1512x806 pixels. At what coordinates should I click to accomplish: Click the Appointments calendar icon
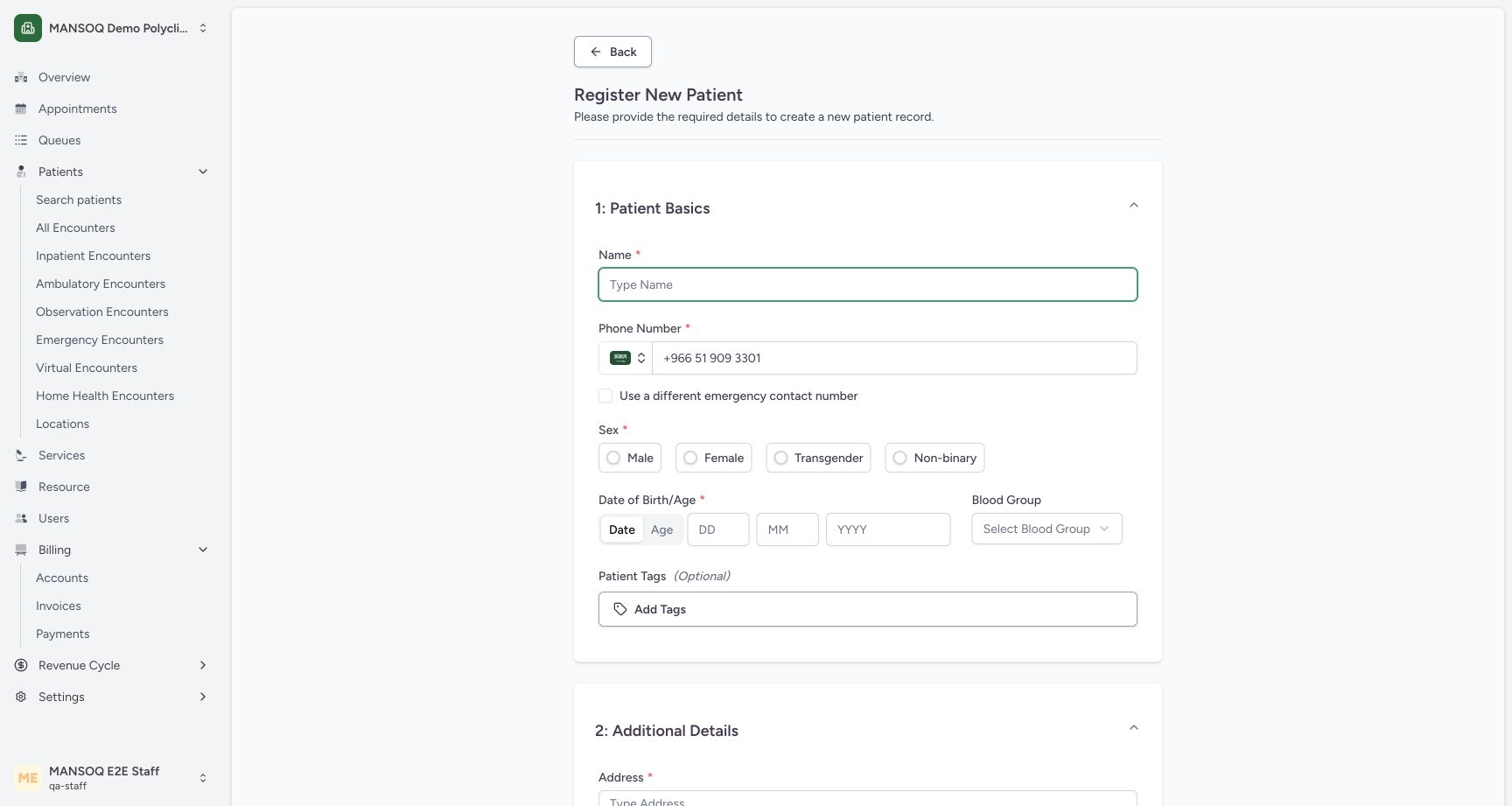click(x=21, y=109)
